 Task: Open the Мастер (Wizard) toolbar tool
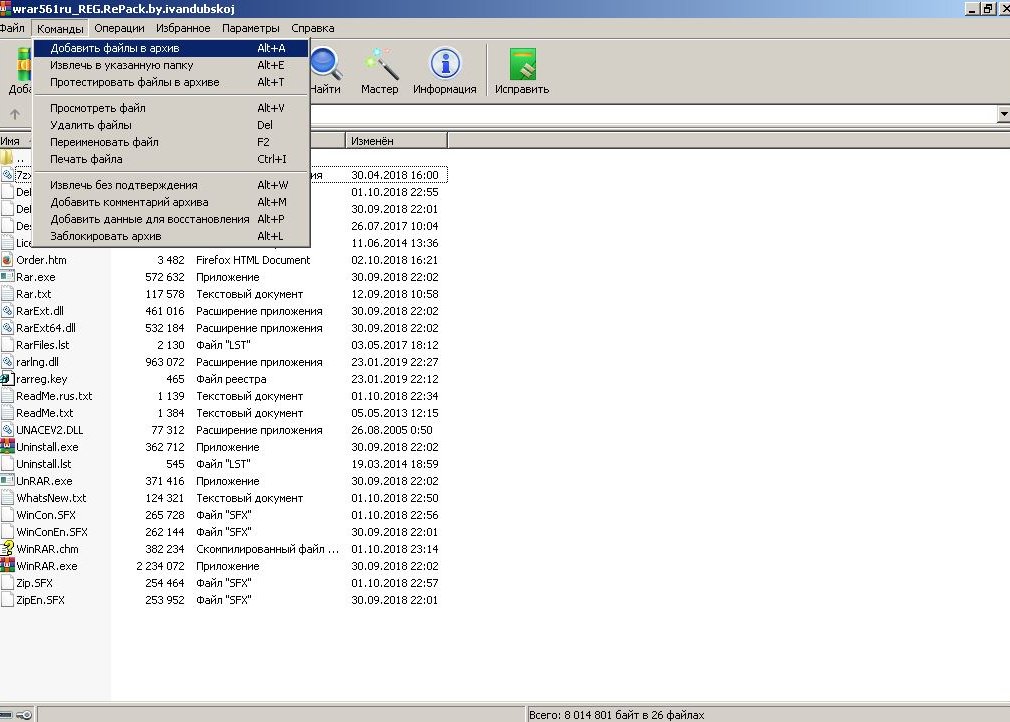pos(379,71)
